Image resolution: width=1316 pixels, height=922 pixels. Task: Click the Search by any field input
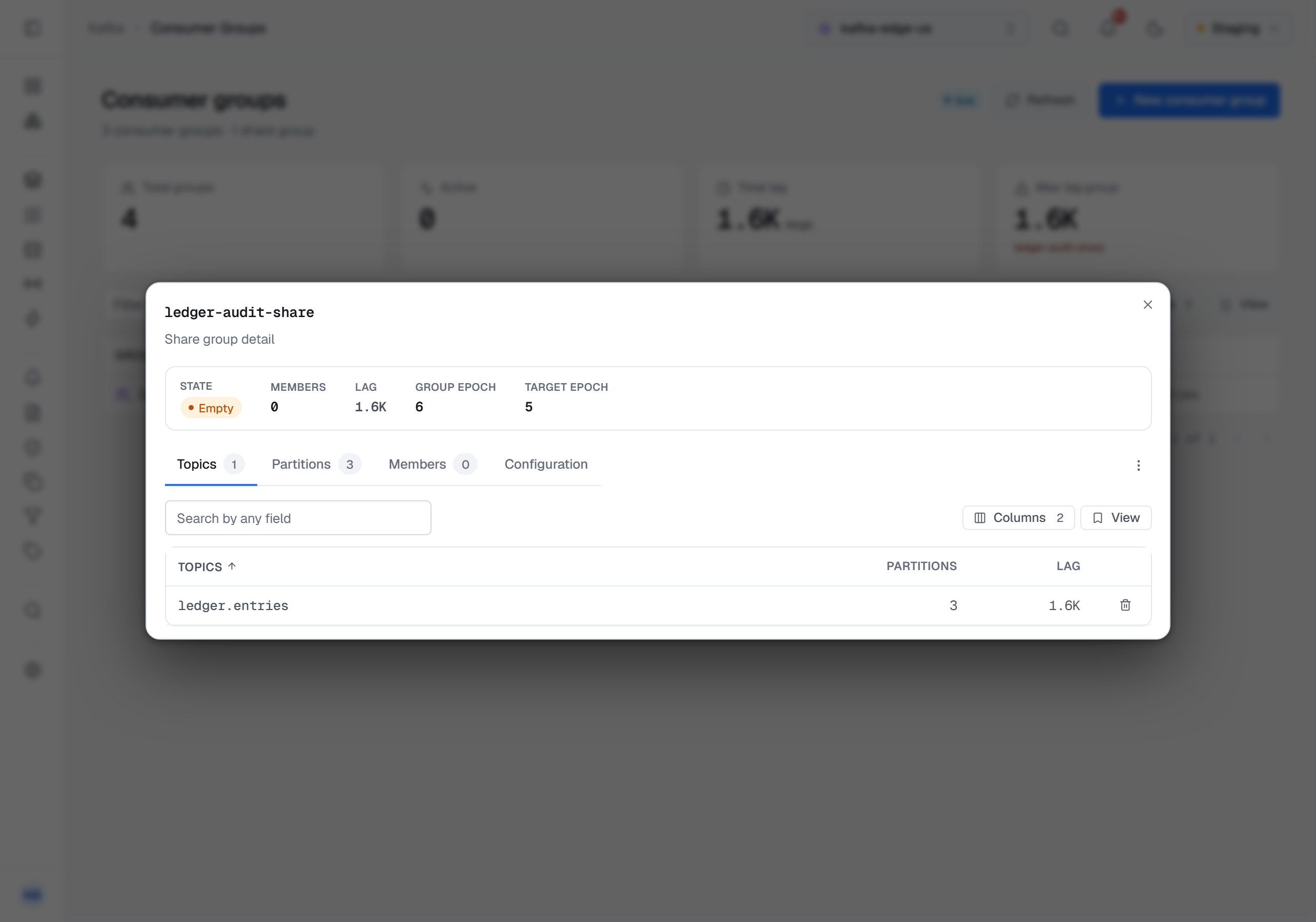click(x=298, y=518)
